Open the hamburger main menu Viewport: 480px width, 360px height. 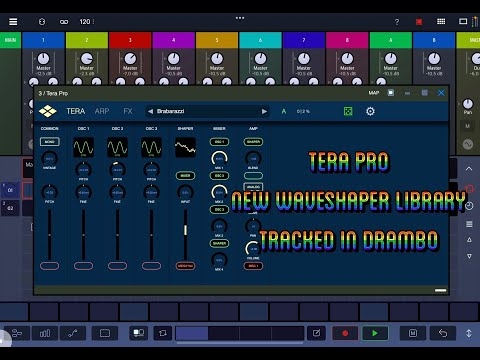(x=13, y=22)
